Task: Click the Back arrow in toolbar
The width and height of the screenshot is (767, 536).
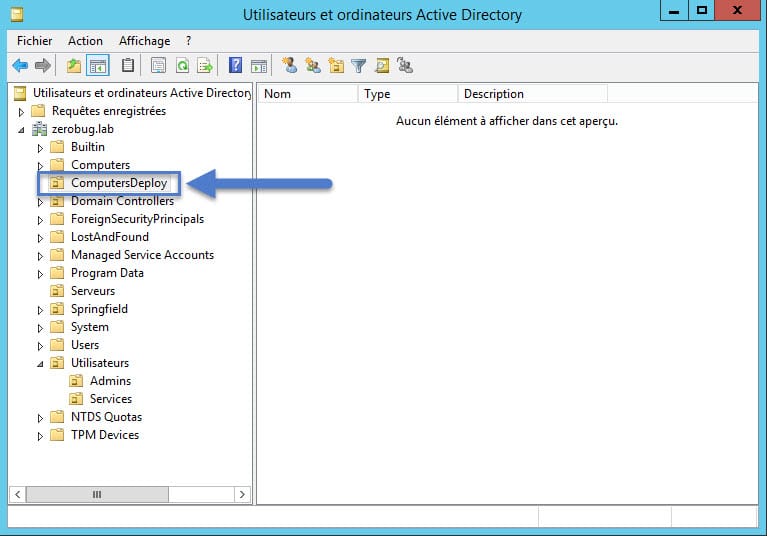Action: pos(20,66)
